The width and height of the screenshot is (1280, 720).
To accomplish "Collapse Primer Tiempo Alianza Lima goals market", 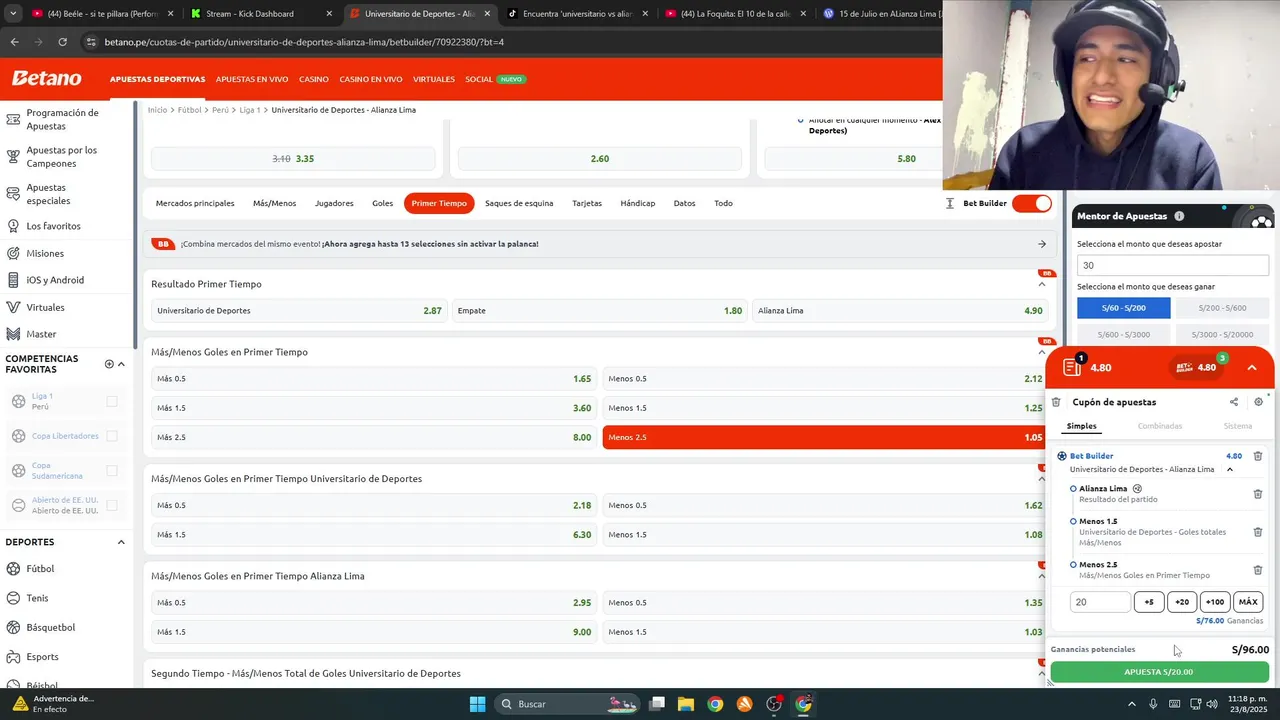I will tap(1041, 576).
